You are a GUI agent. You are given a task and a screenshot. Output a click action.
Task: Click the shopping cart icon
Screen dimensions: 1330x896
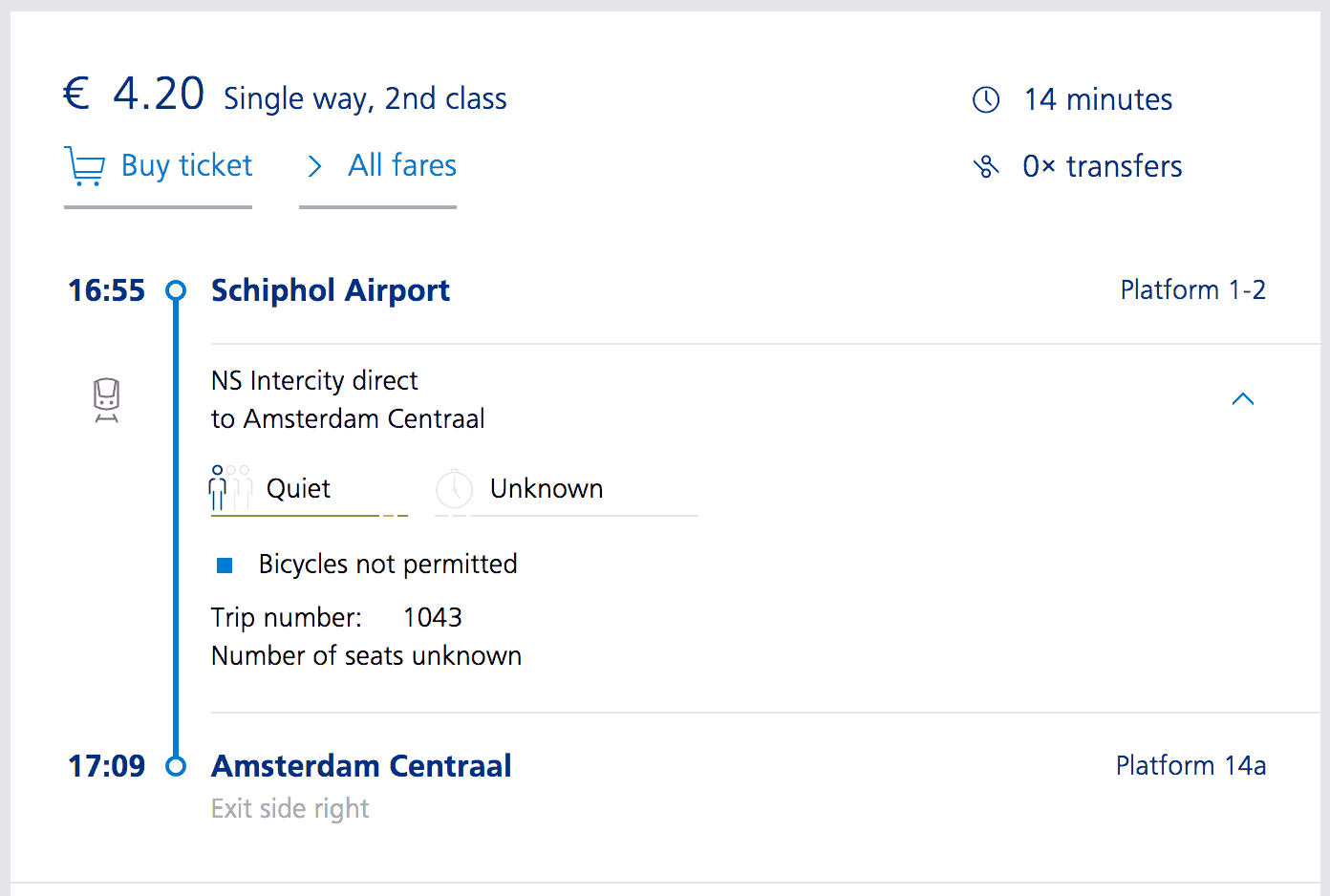[x=84, y=166]
